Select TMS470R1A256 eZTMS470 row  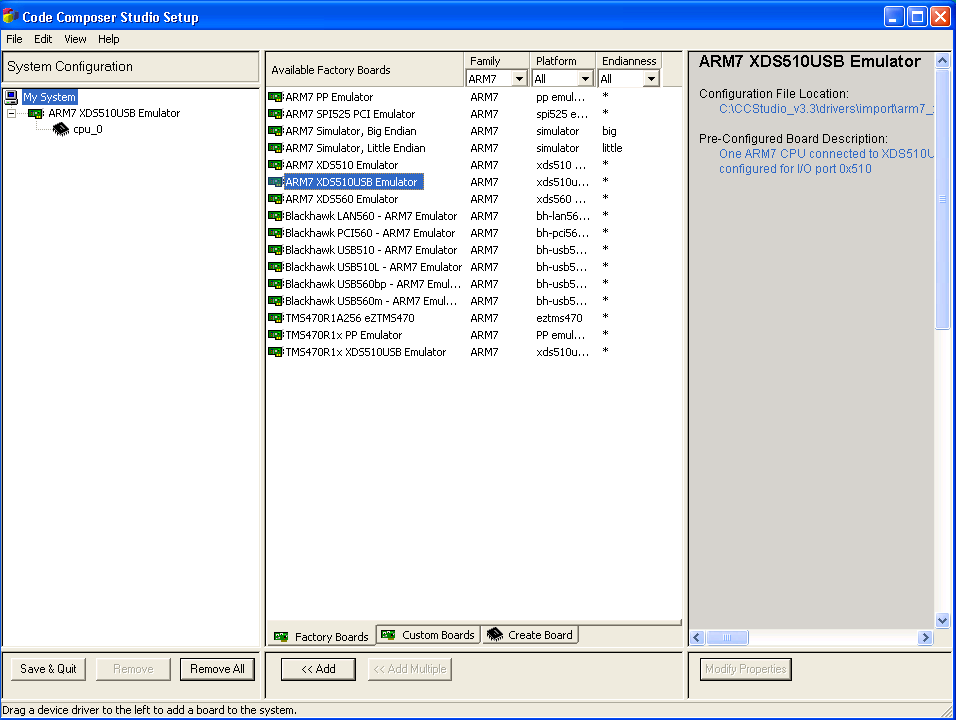(x=474, y=318)
